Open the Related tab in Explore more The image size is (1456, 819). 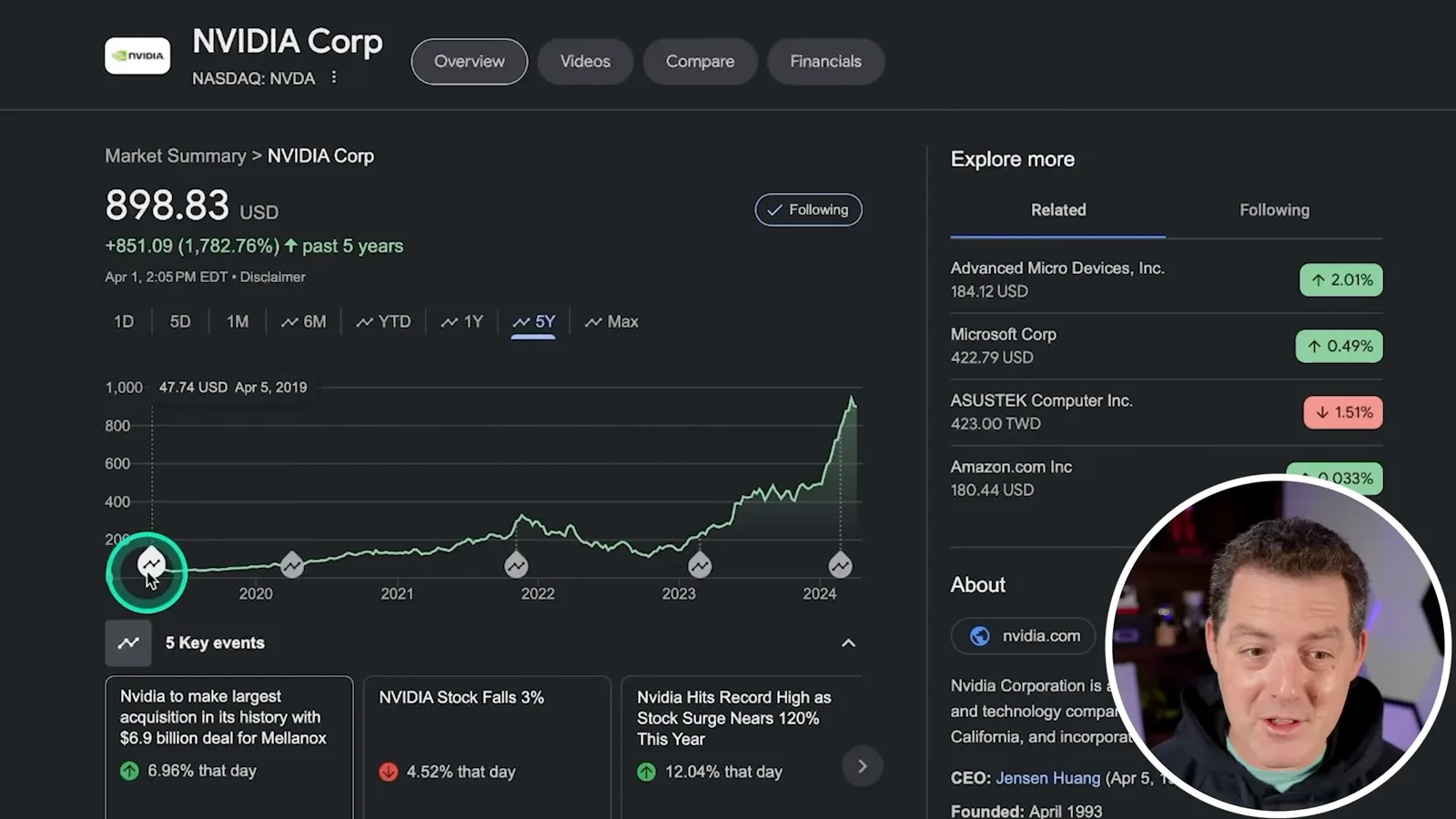tap(1058, 210)
